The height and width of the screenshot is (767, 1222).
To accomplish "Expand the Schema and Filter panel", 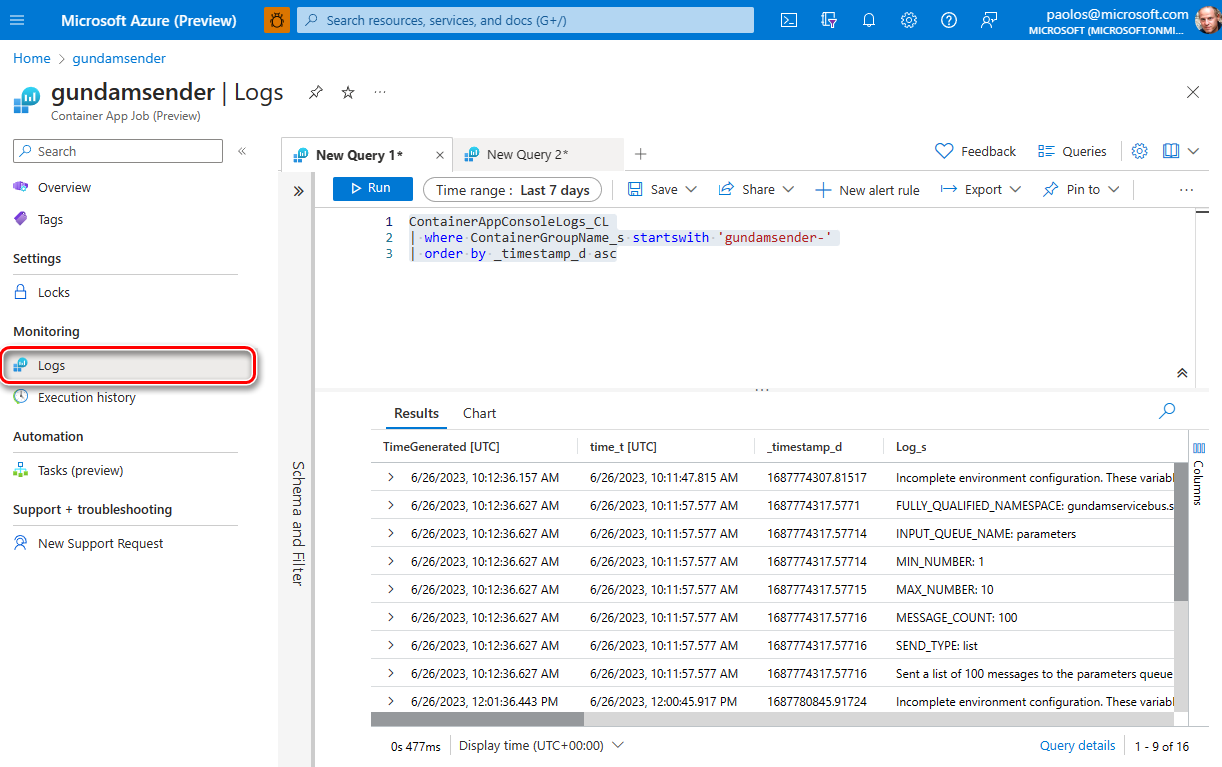I will click(298, 191).
